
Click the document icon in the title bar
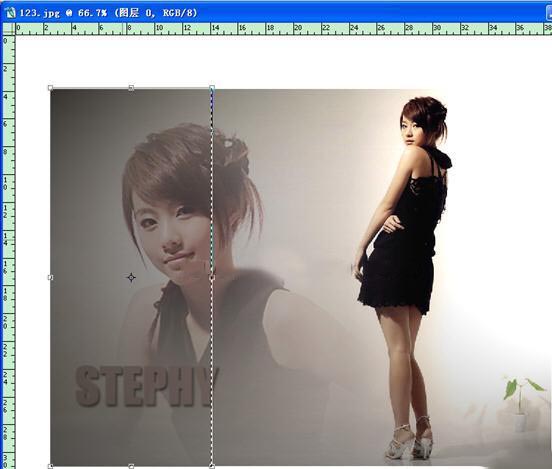click(x=11, y=13)
